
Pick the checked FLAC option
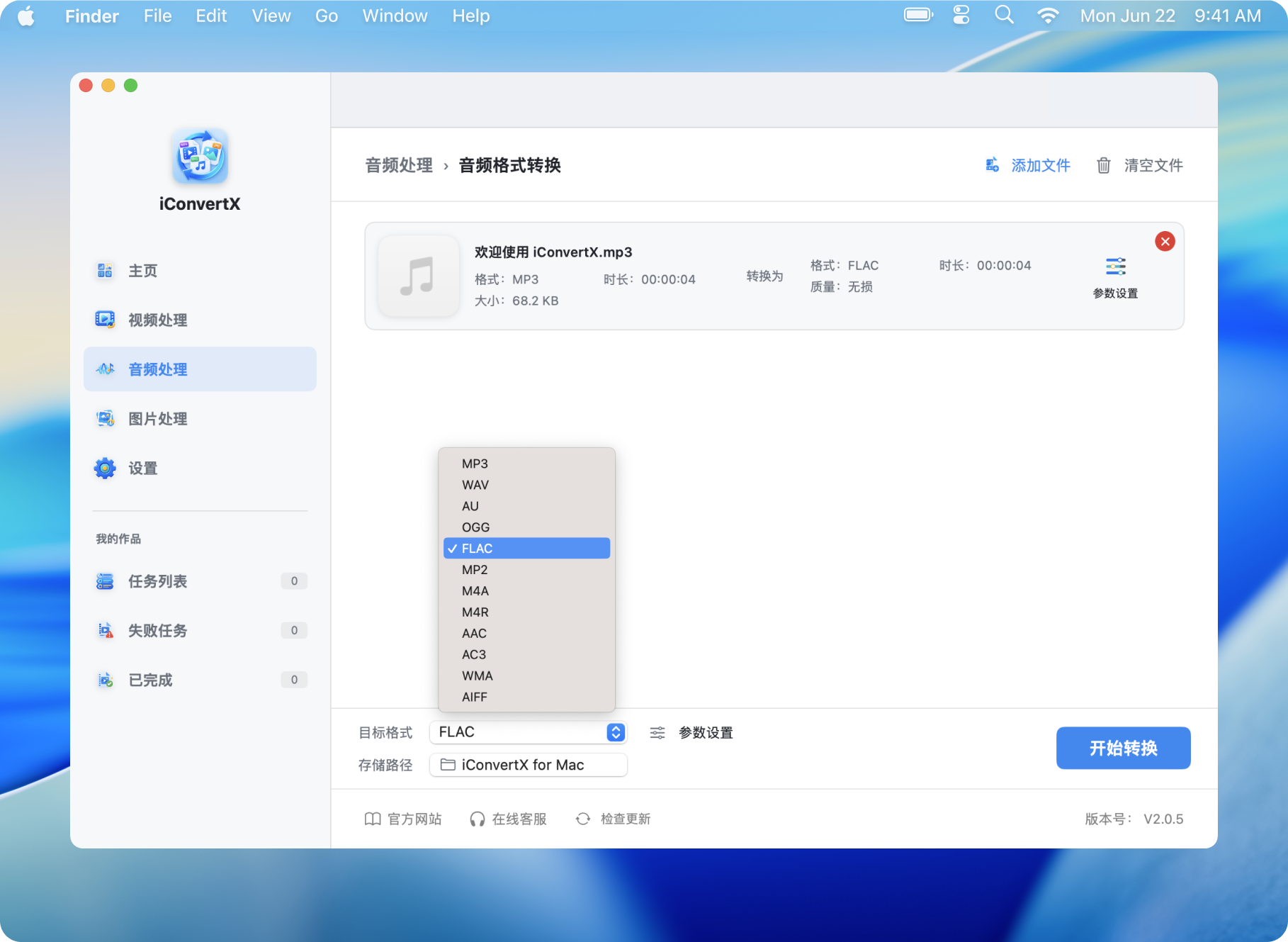(x=526, y=549)
